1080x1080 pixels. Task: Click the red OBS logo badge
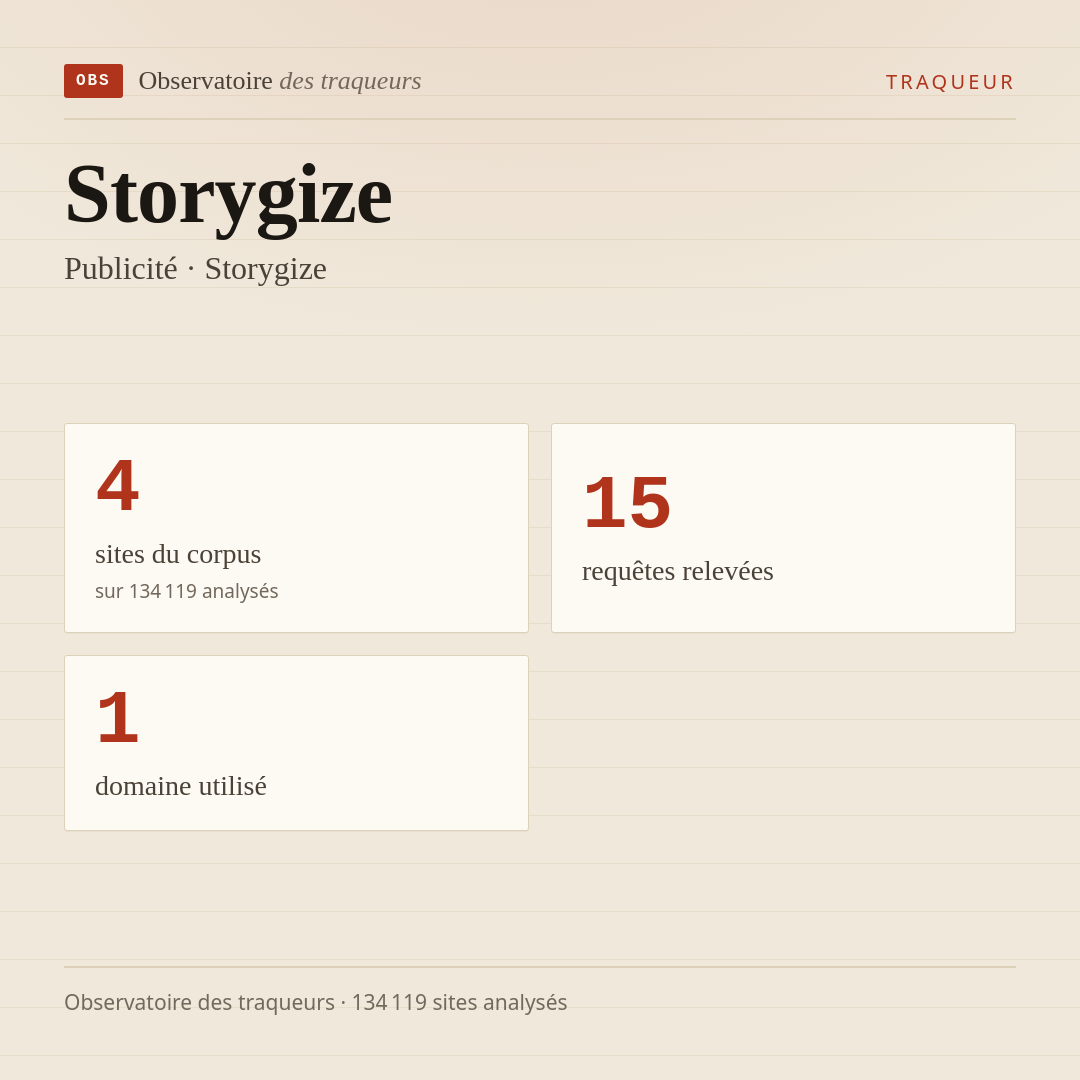tap(93, 81)
